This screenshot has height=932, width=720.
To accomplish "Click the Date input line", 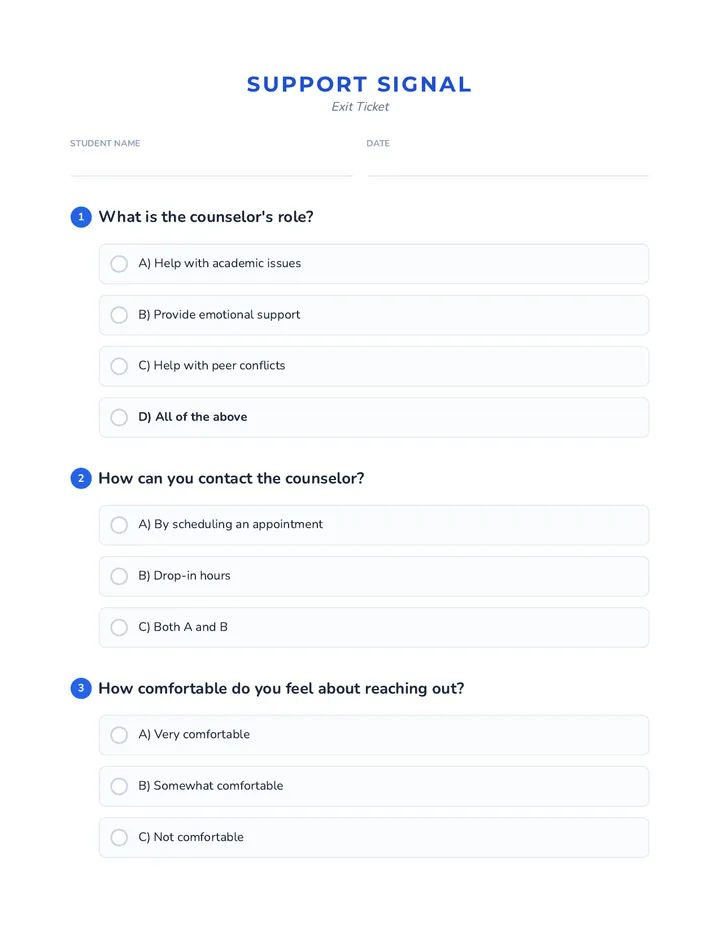I will (x=508, y=165).
